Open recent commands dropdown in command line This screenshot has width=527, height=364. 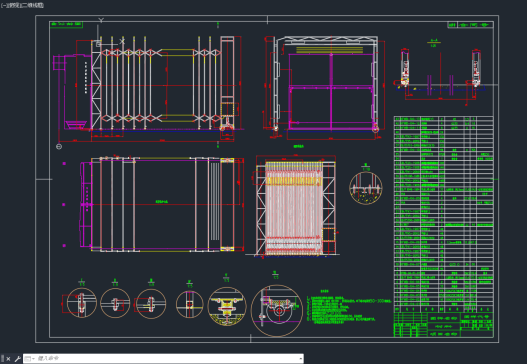click(30, 359)
